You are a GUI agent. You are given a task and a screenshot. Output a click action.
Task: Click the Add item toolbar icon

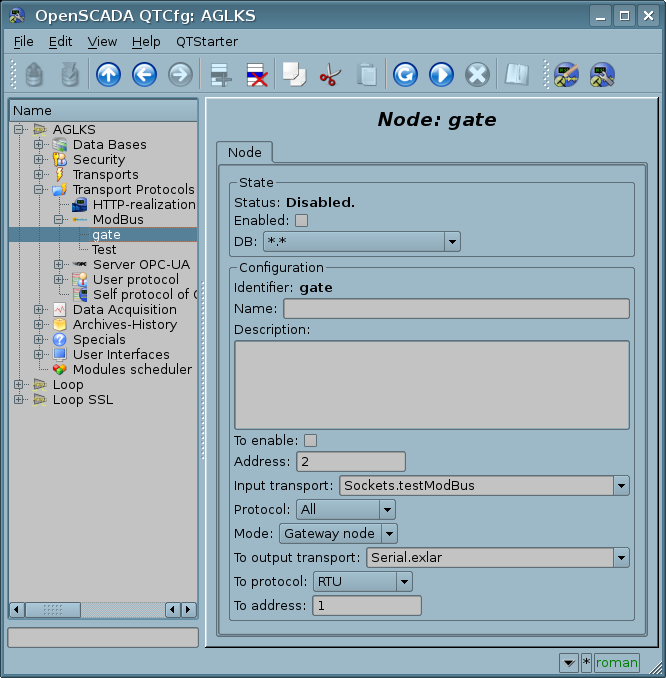point(220,75)
